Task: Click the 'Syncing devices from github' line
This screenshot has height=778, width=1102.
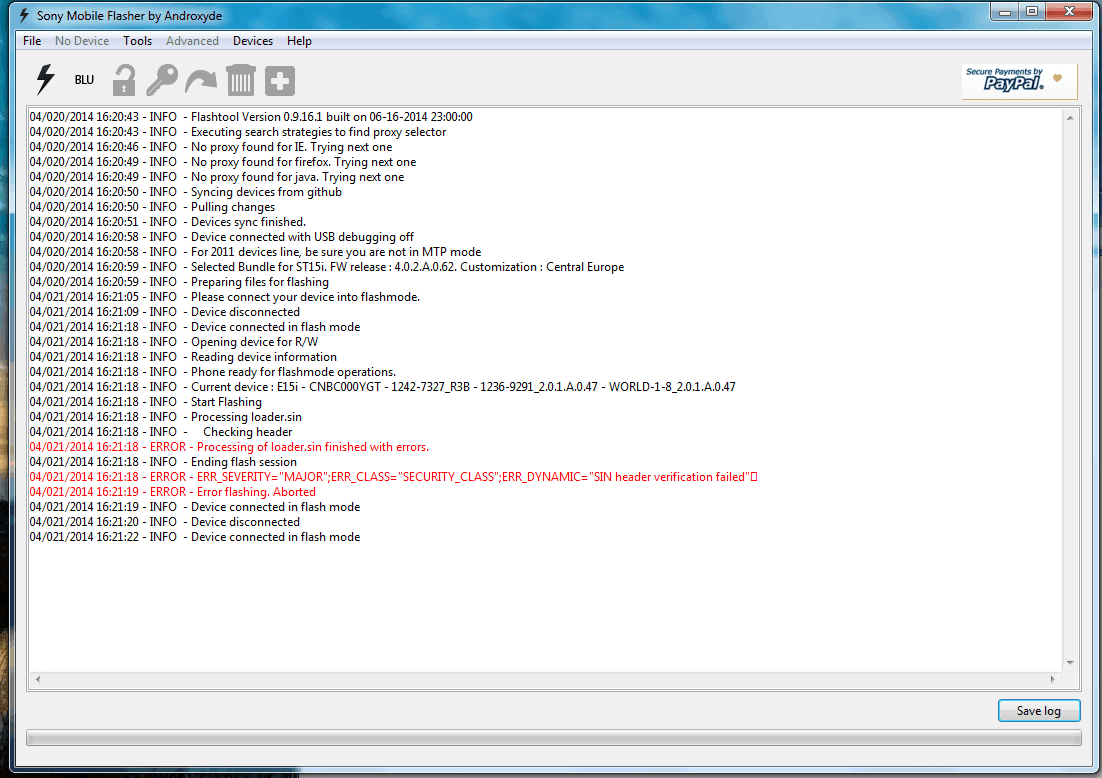Action: [186, 192]
